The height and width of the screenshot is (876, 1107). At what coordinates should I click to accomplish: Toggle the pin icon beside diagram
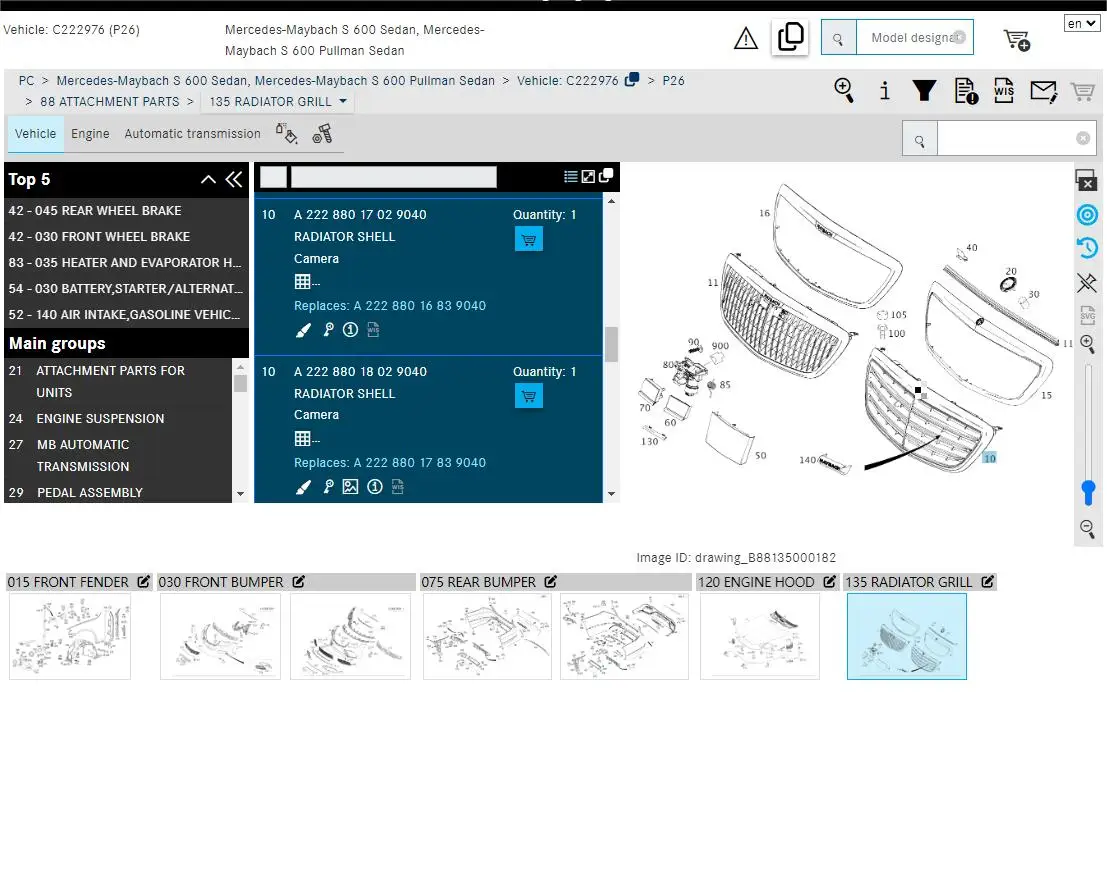coord(1087,283)
